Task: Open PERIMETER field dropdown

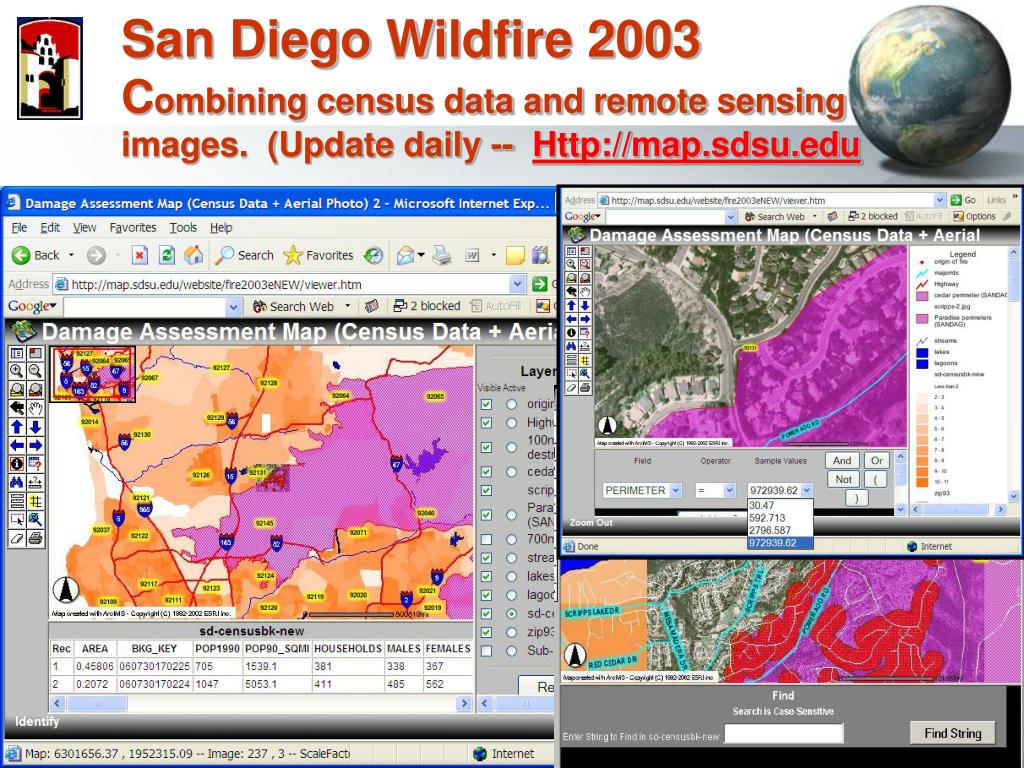Action: click(675, 490)
